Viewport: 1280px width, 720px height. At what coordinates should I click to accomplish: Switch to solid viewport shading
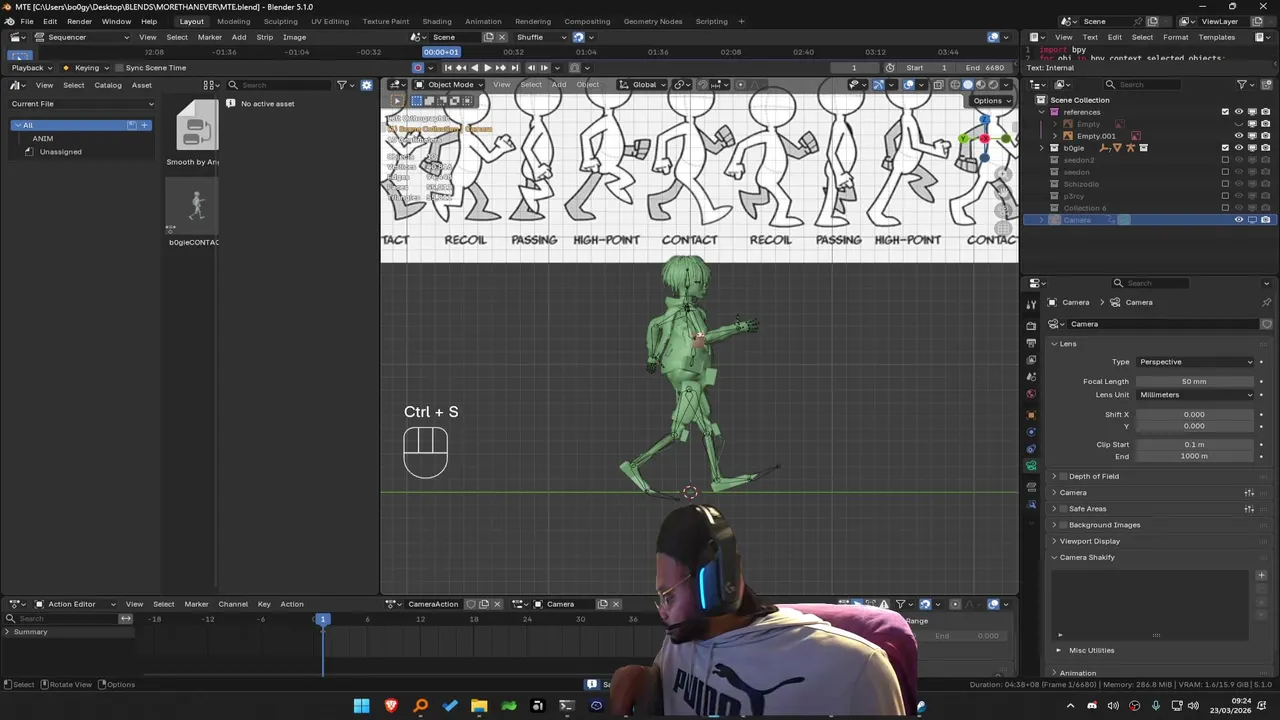coord(967,85)
